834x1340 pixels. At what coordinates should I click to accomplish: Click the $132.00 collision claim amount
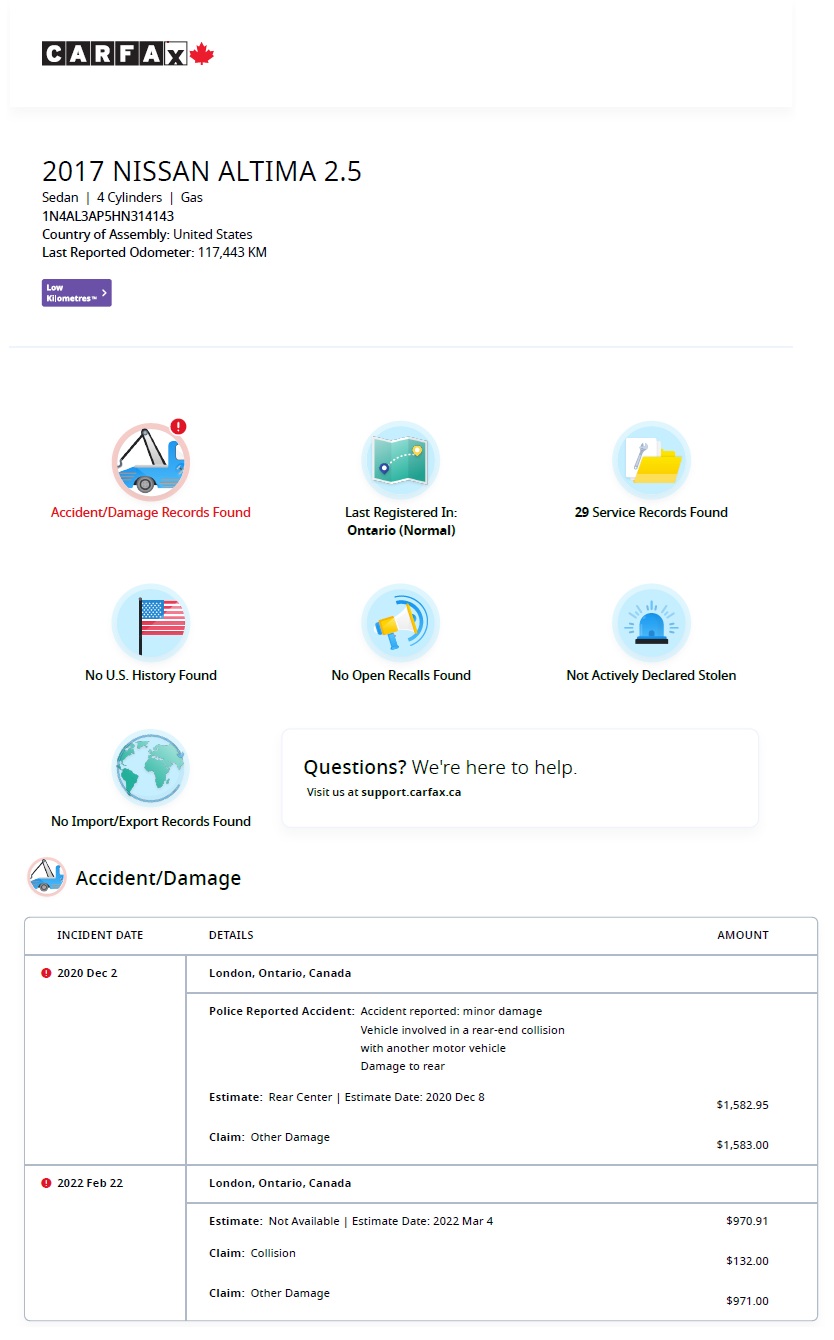[x=747, y=1261]
